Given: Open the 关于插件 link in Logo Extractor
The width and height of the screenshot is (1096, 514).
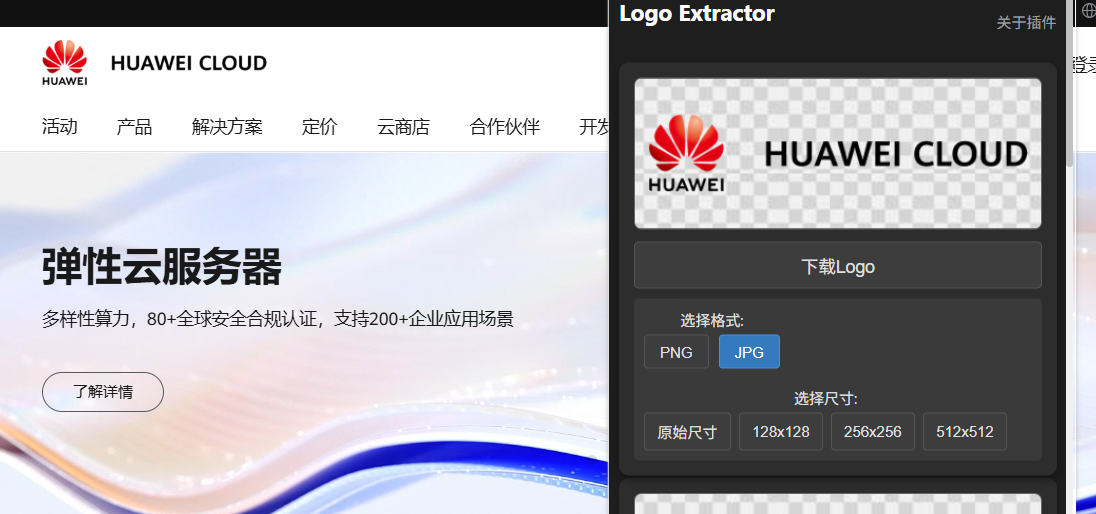Looking at the screenshot, I should point(1025,23).
